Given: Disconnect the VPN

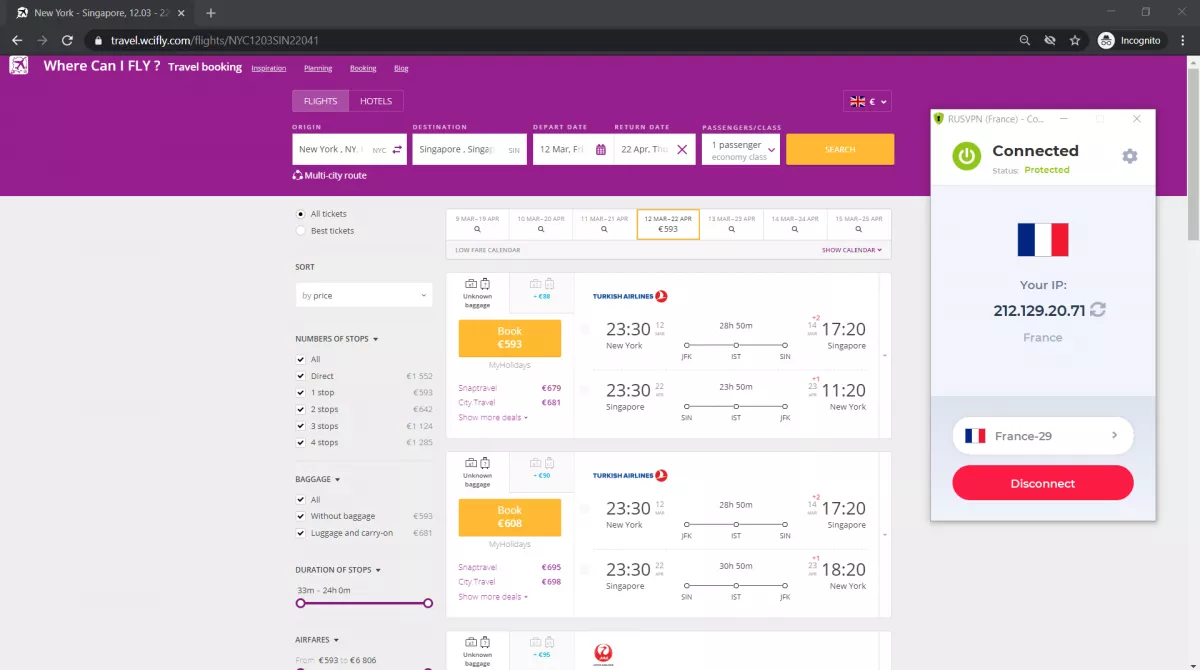Looking at the screenshot, I should click(x=1043, y=483).
